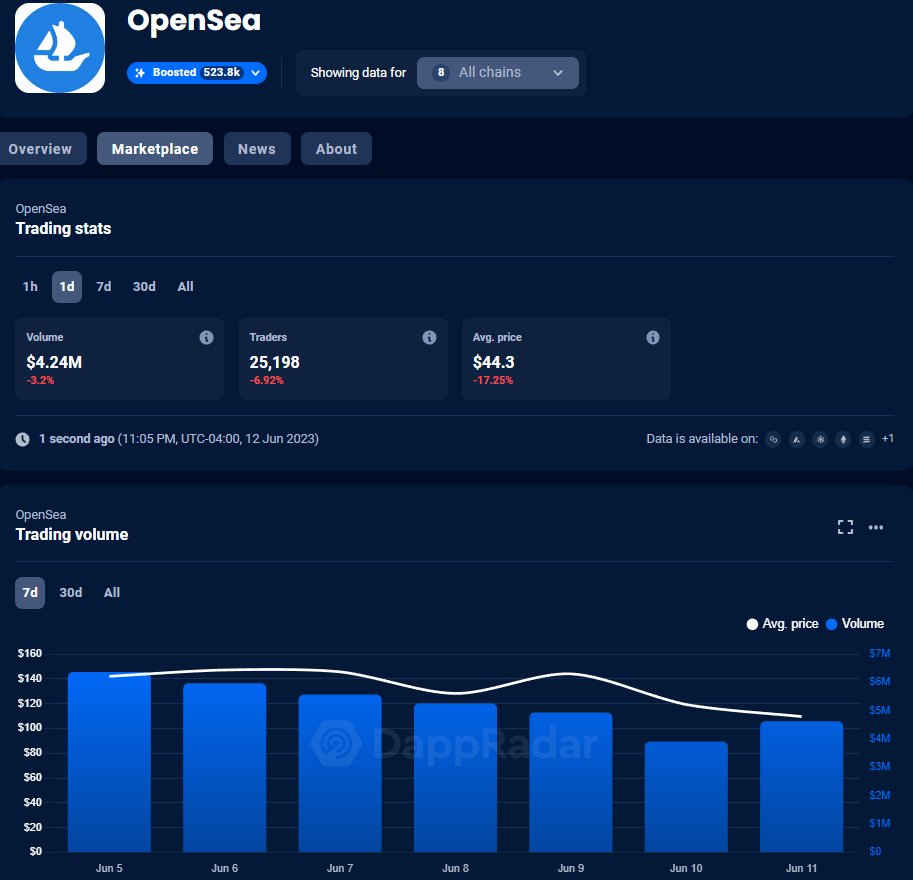Click the $44.3 average price value
Screen dimensions: 913x880
tap(494, 362)
